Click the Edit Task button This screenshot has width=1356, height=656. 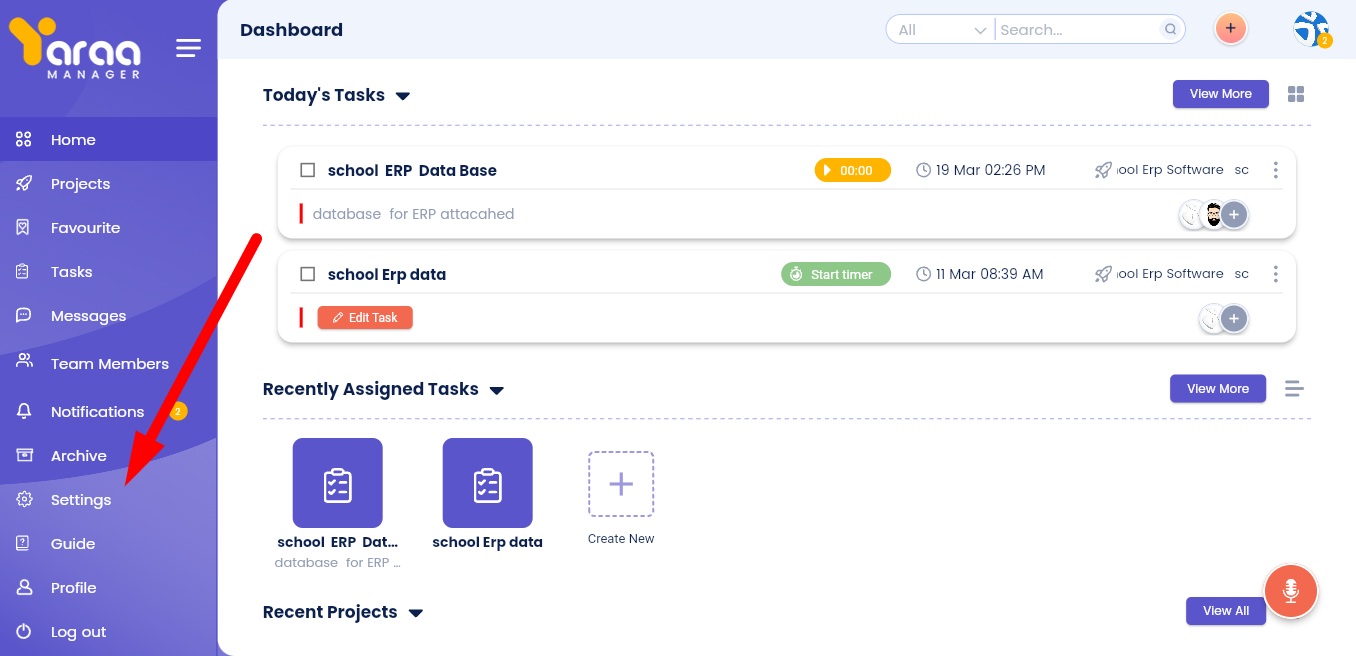pyautogui.click(x=365, y=318)
